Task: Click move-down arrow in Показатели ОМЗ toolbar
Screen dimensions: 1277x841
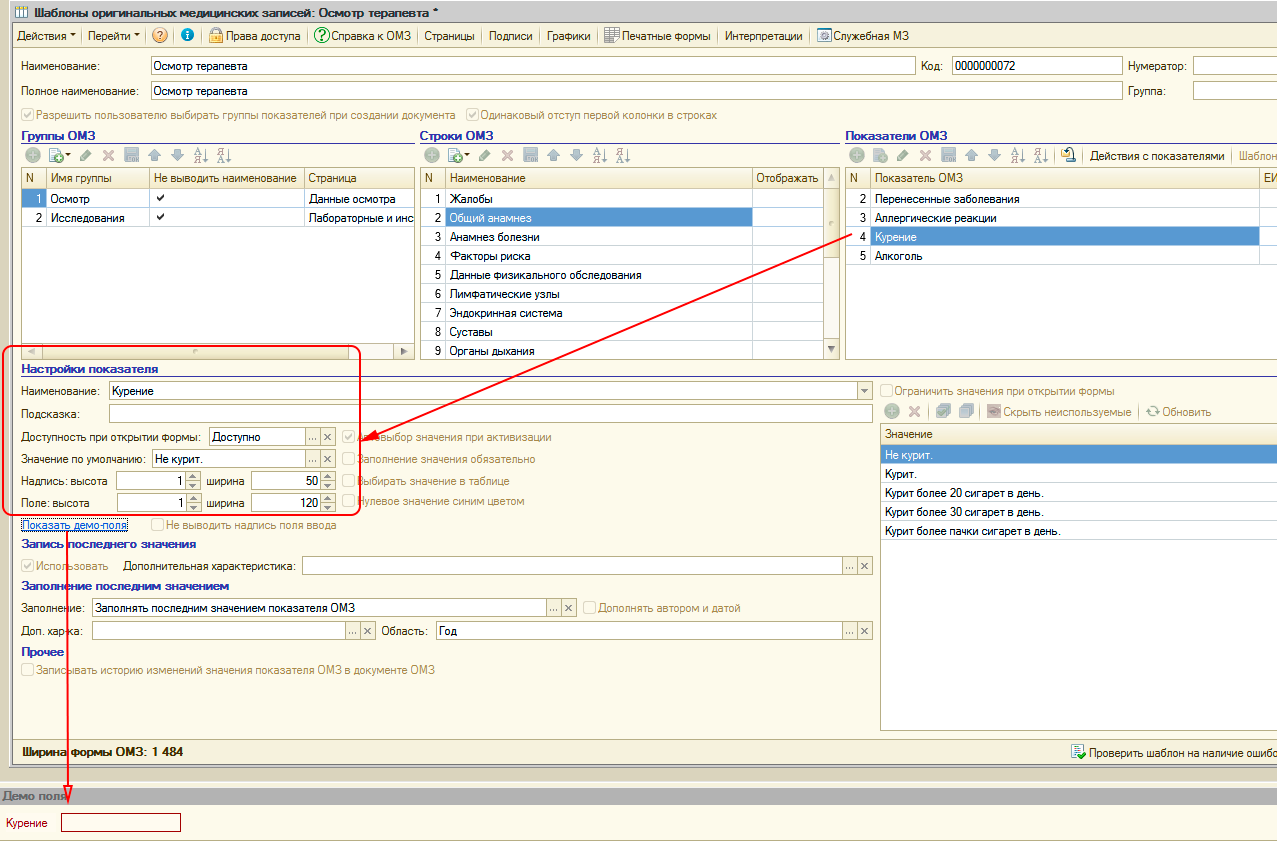Action: pyautogui.click(x=994, y=155)
